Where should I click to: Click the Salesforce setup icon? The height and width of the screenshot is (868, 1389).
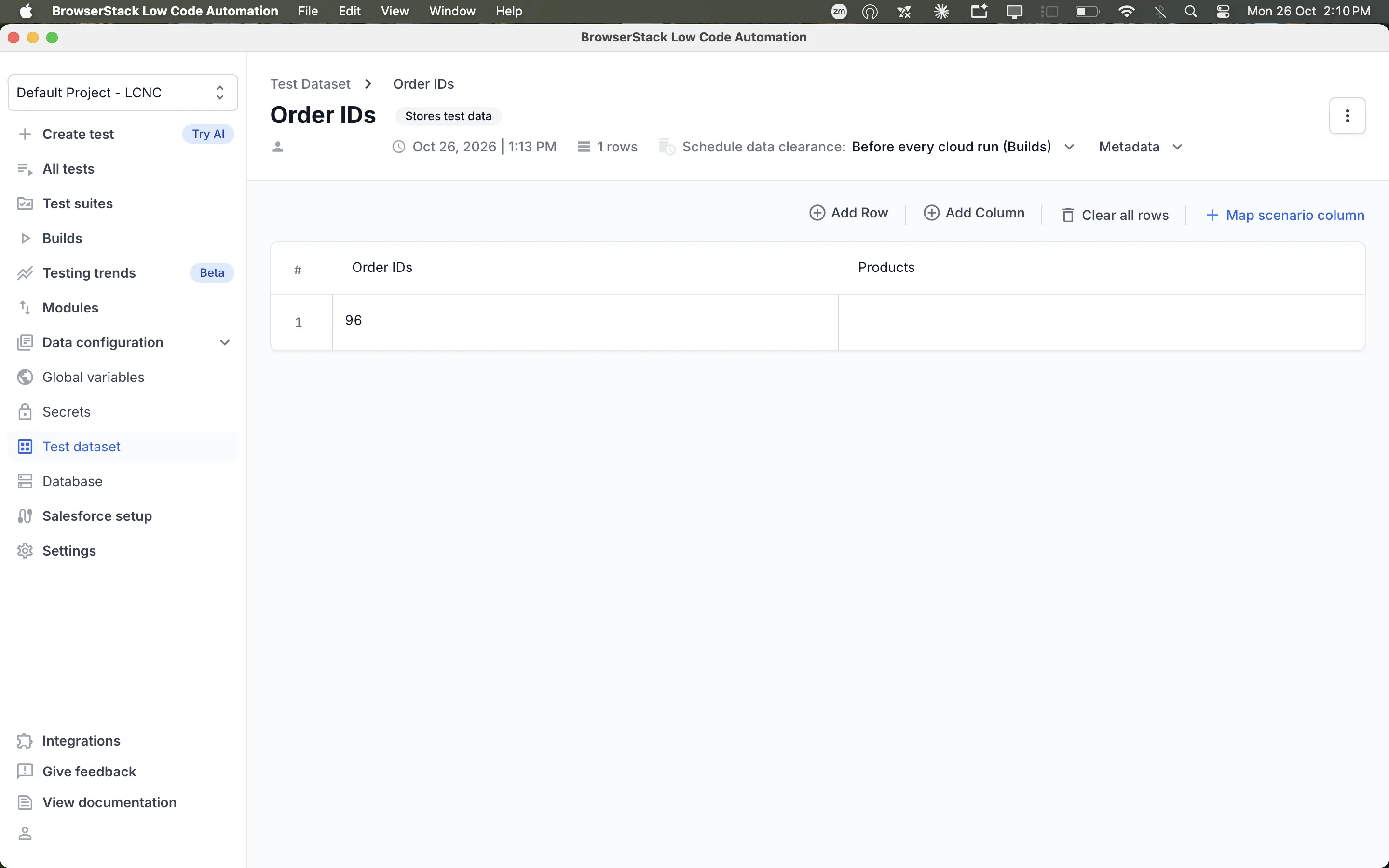25,516
